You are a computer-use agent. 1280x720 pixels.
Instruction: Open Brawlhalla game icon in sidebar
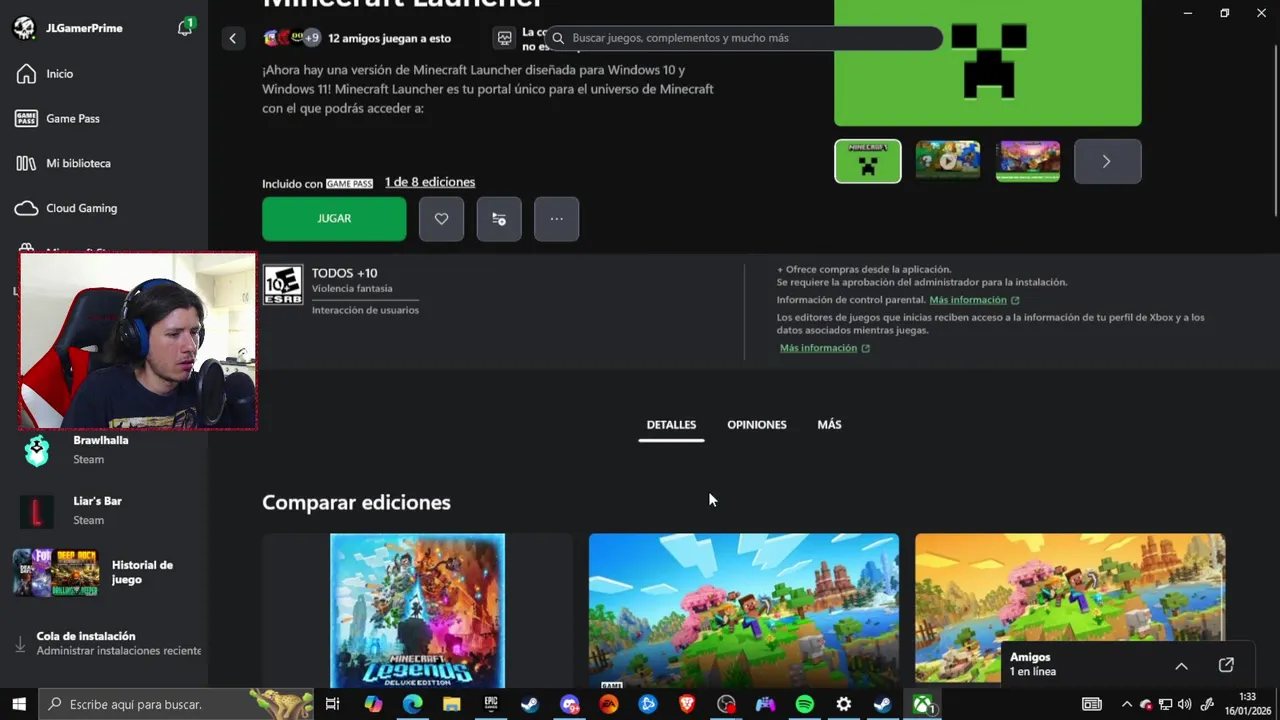tap(37, 451)
